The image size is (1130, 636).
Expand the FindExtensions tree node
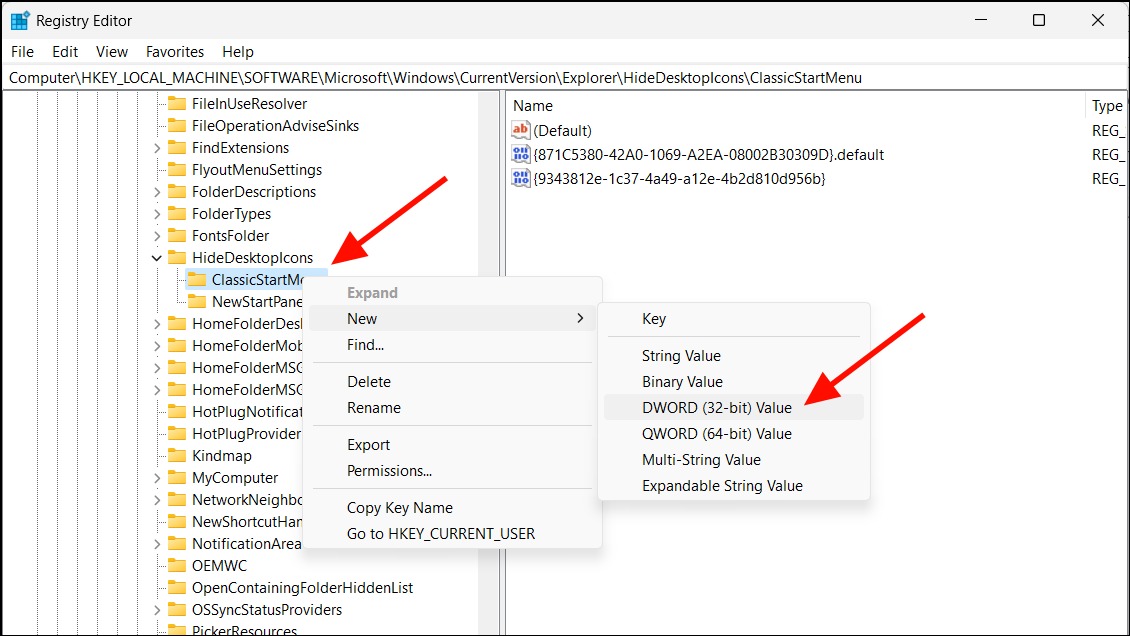tap(156, 148)
